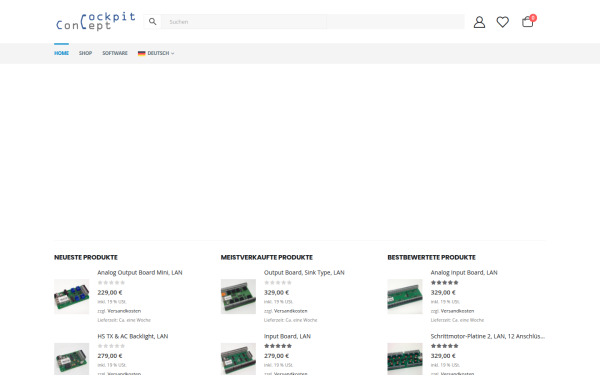600x375 pixels.
Task: Click the Bestbewertete Produkte heading
Action: point(432,258)
